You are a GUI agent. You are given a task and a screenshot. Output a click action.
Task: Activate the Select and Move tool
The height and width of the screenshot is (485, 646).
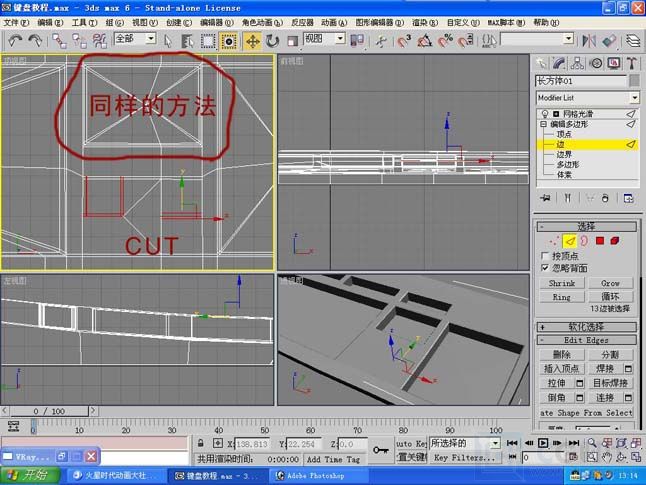(x=252, y=41)
